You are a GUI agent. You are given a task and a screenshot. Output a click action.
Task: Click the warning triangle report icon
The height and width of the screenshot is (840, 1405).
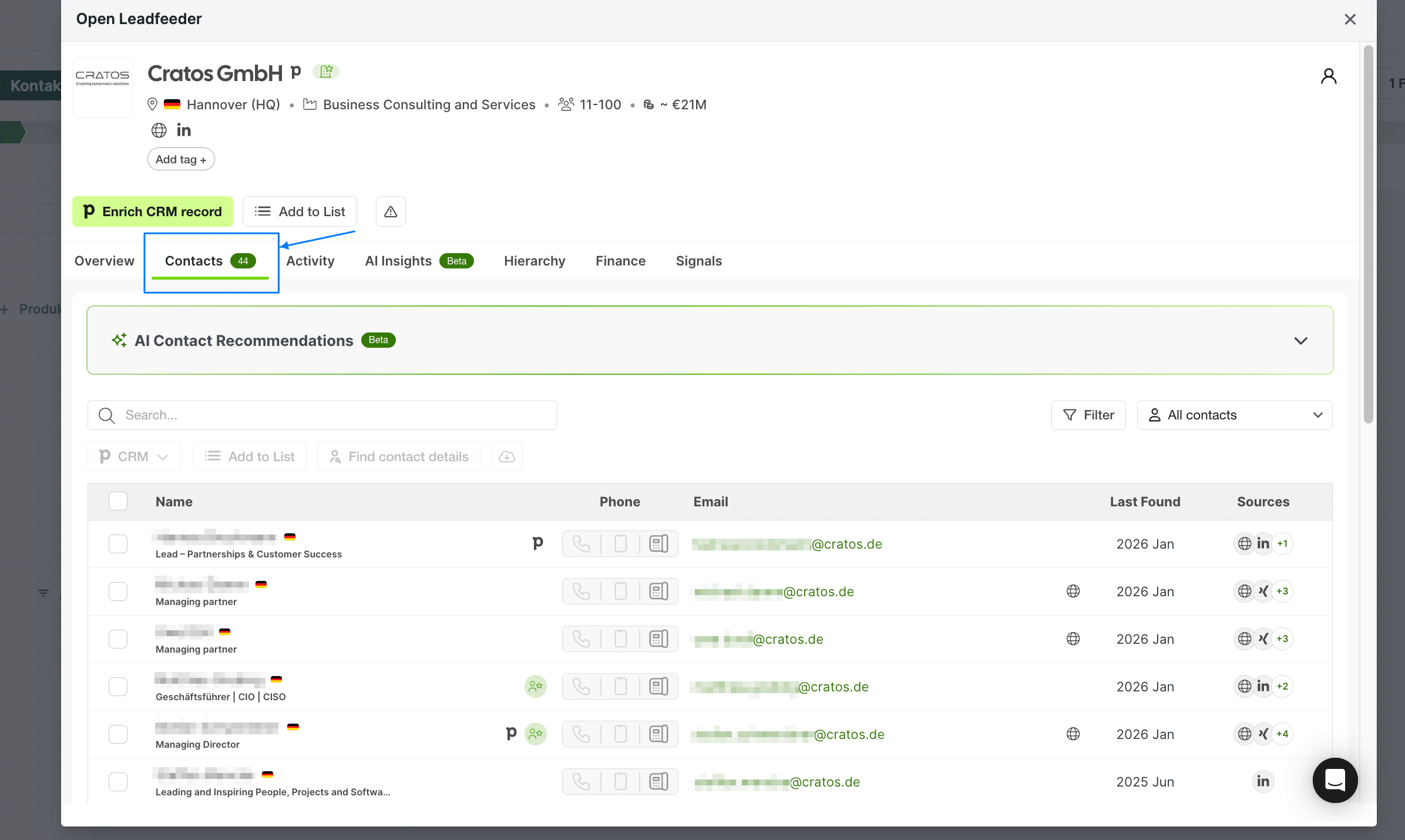tap(391, 211)
